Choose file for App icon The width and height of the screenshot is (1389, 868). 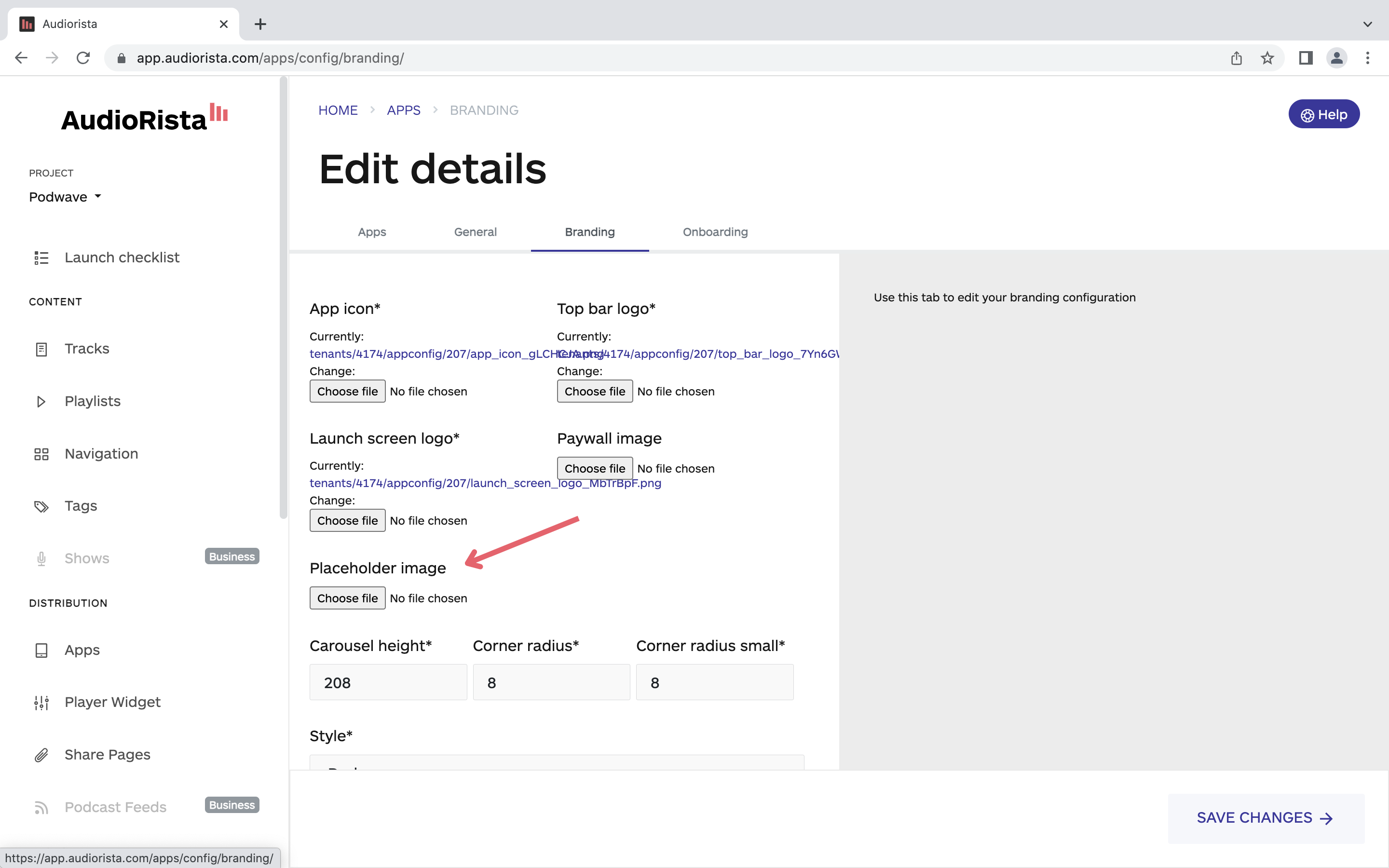(x=347, y=392)
